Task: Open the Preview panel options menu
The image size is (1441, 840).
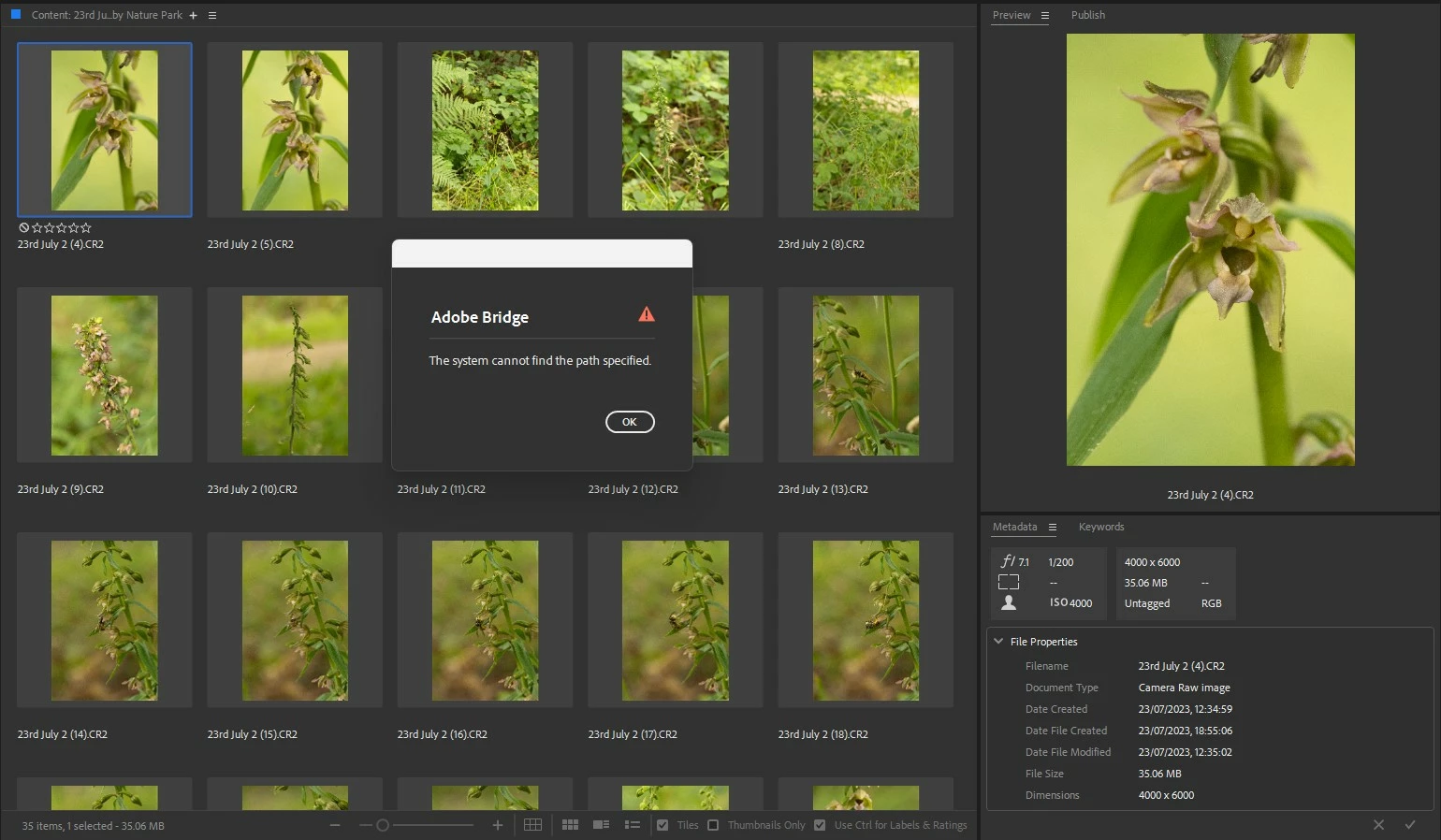Action: [1045, 15]
